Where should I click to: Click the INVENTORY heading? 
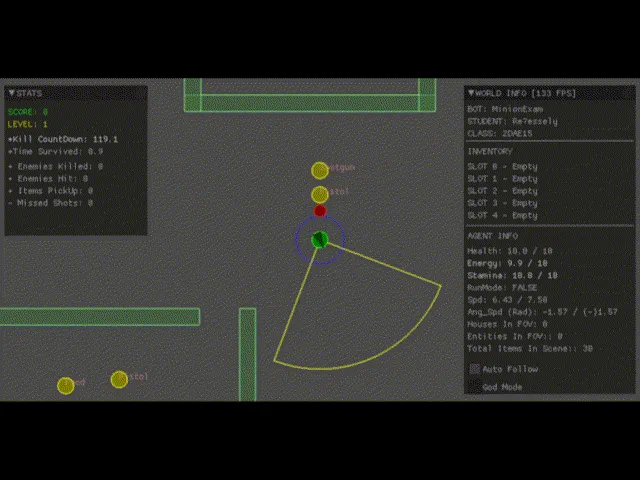pyautogui.click(x=490, y=151)
